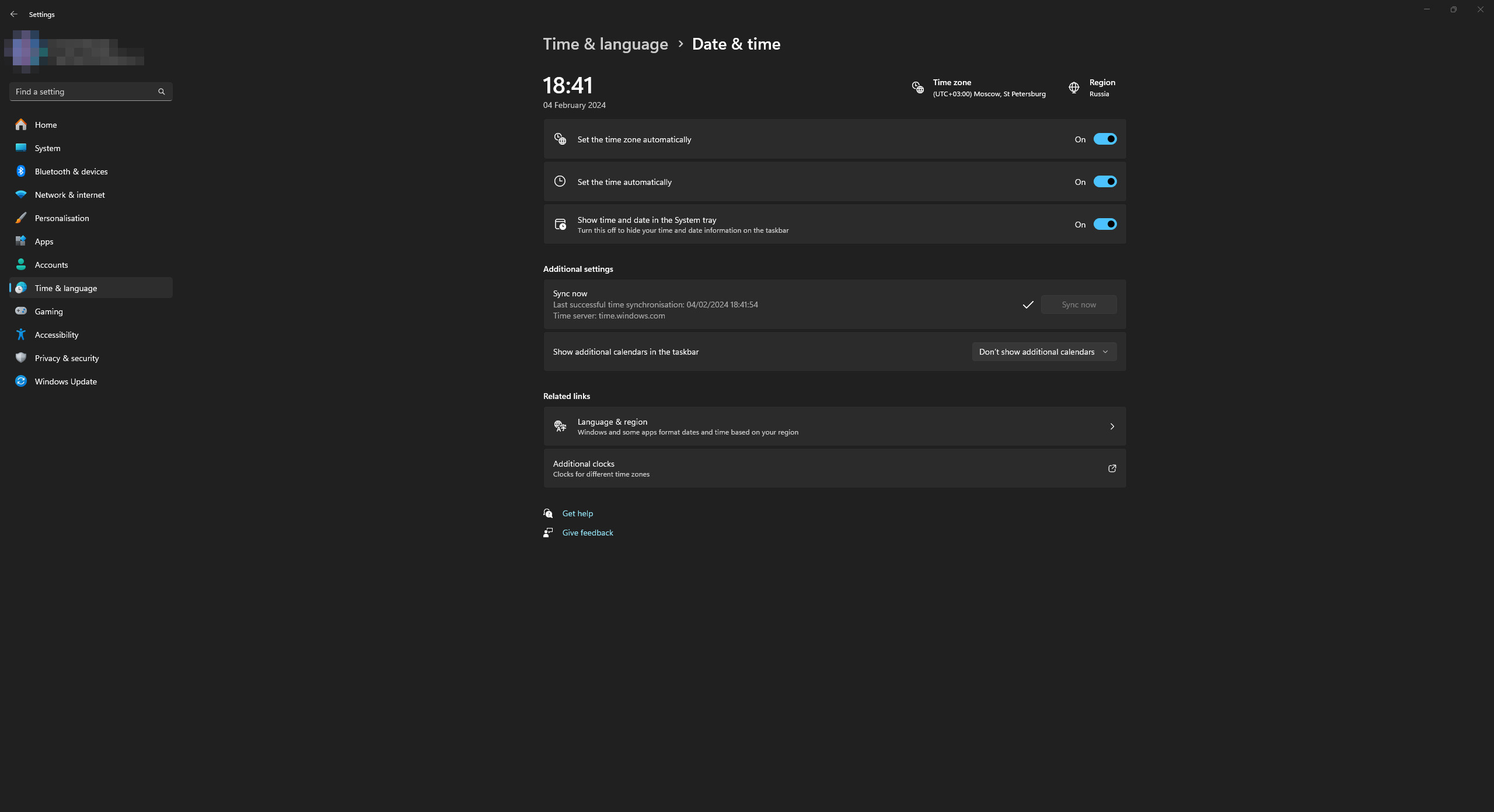Go to Time & language breadcrumb

tap(605, 44)
